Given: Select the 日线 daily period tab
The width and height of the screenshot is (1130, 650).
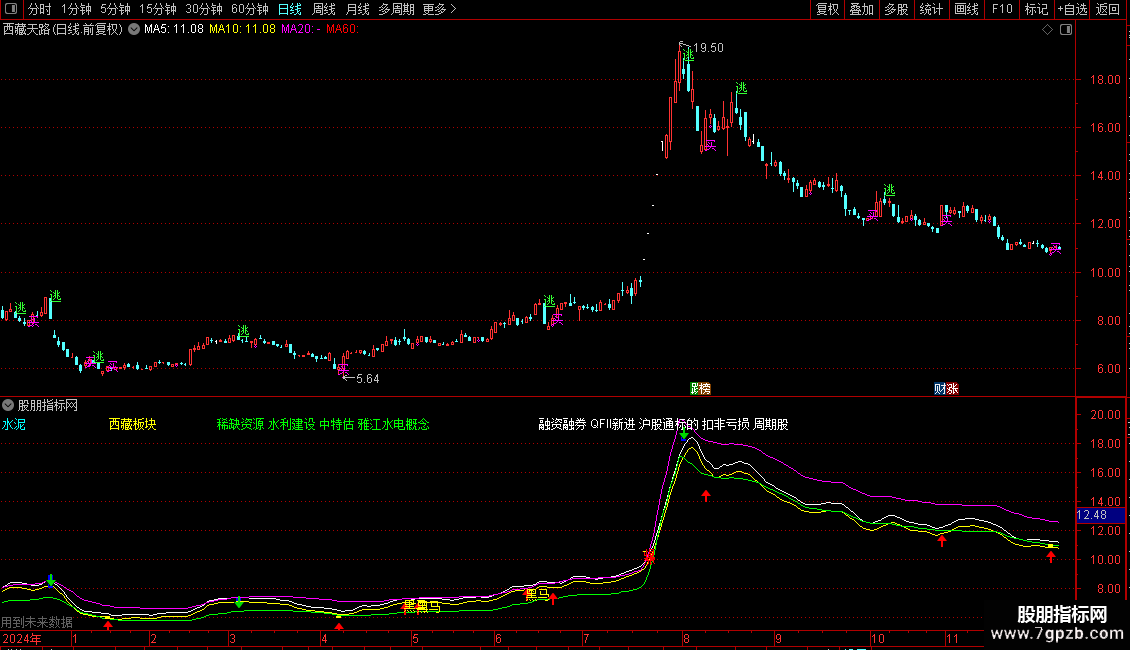Looking at the screenshot, I should 290,9.
